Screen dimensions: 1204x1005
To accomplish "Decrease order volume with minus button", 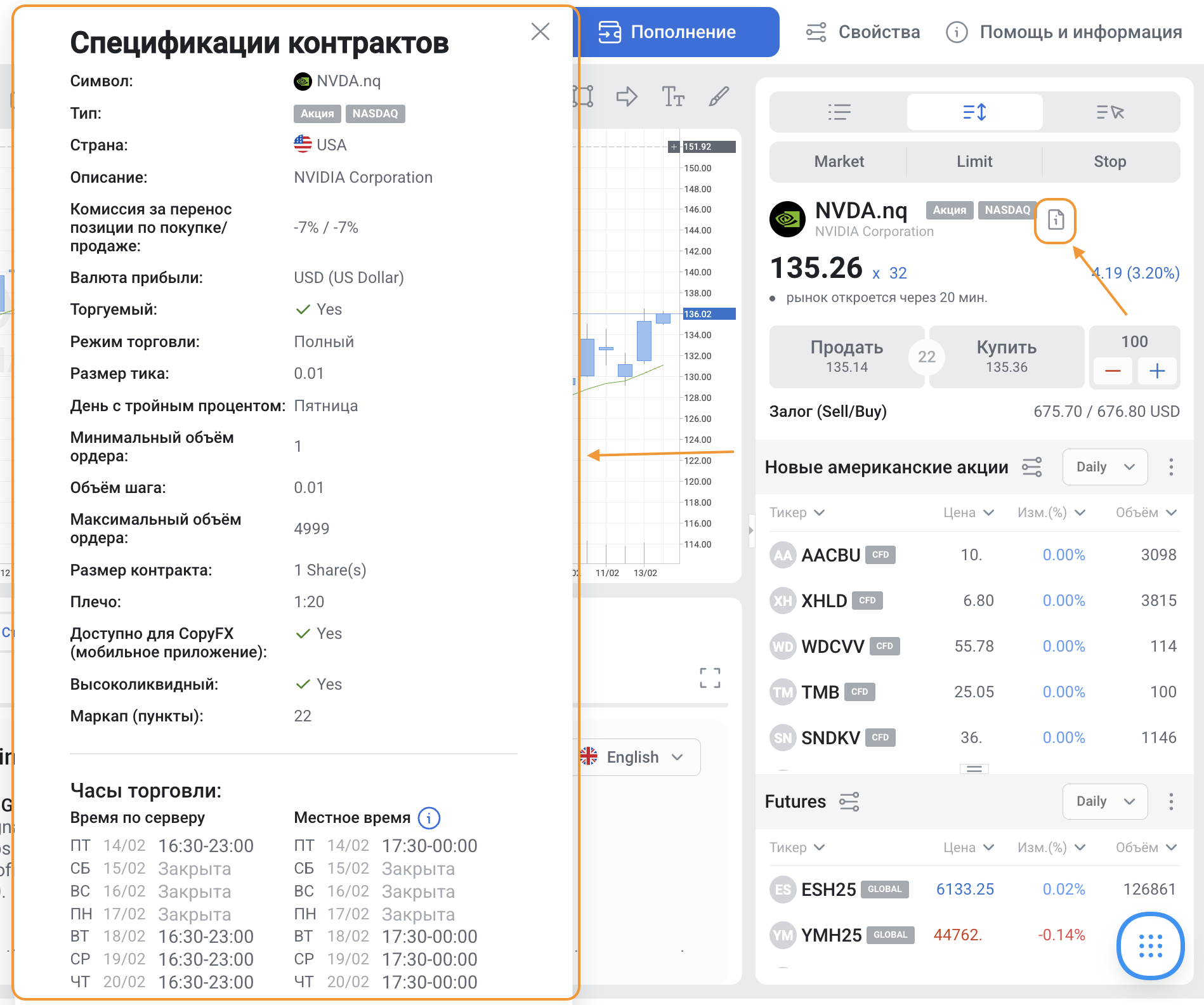I will point(1113,371).
